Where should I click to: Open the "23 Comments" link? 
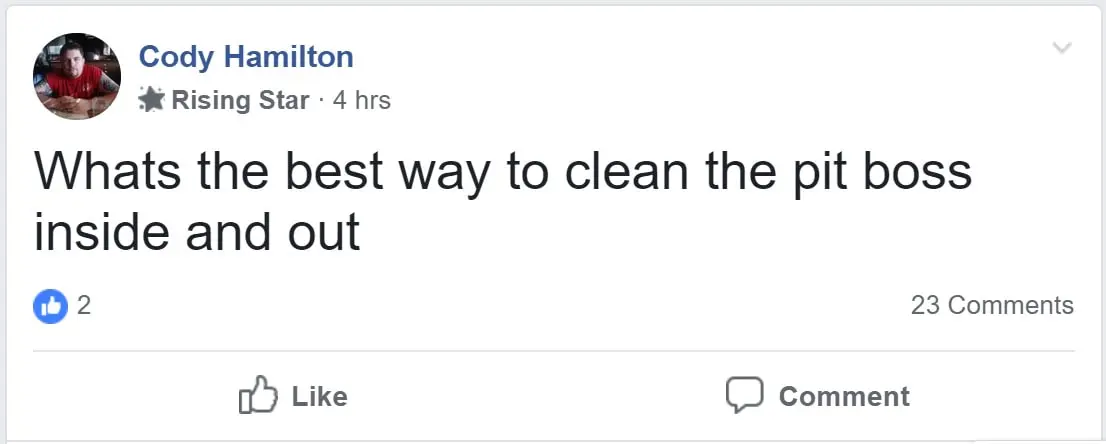pyautogui.click(x=992, y=305)
